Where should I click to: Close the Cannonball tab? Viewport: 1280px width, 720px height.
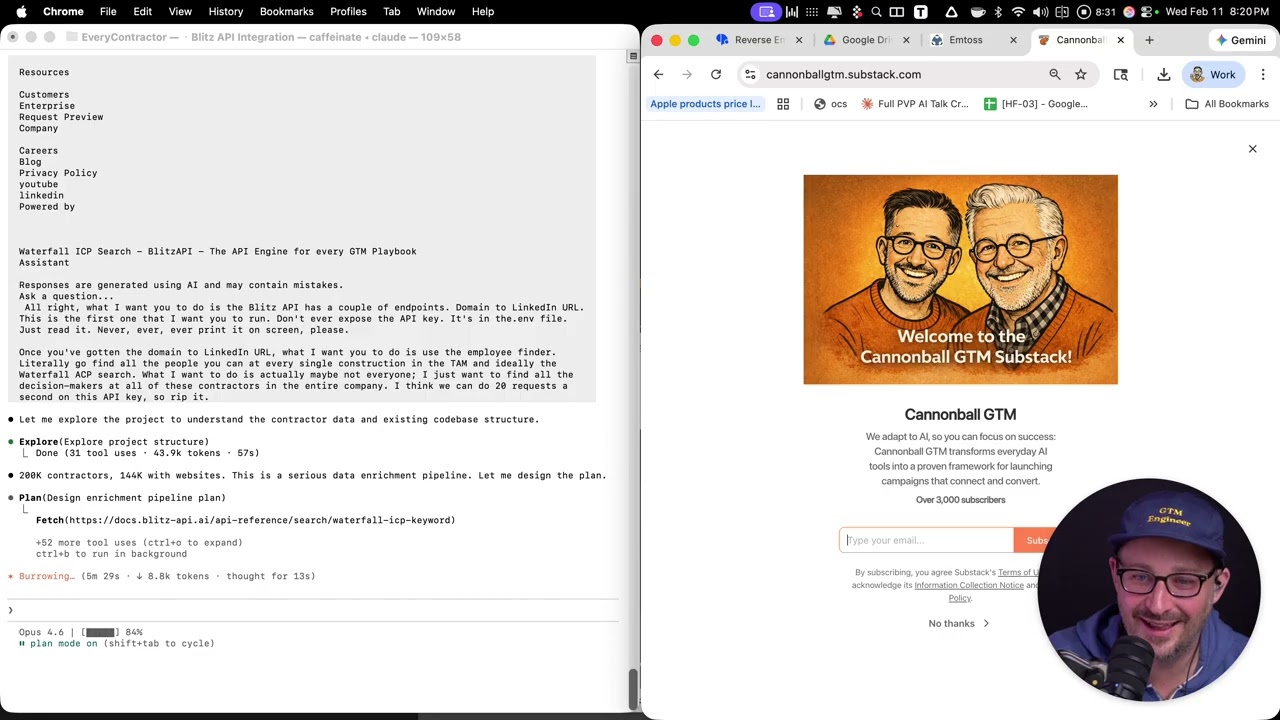[x=1120, y=40]
